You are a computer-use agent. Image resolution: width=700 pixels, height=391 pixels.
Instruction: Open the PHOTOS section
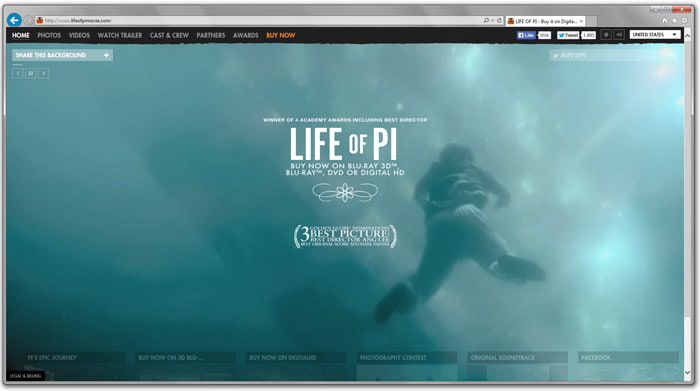pyautogui.click(x=49, y=35)
